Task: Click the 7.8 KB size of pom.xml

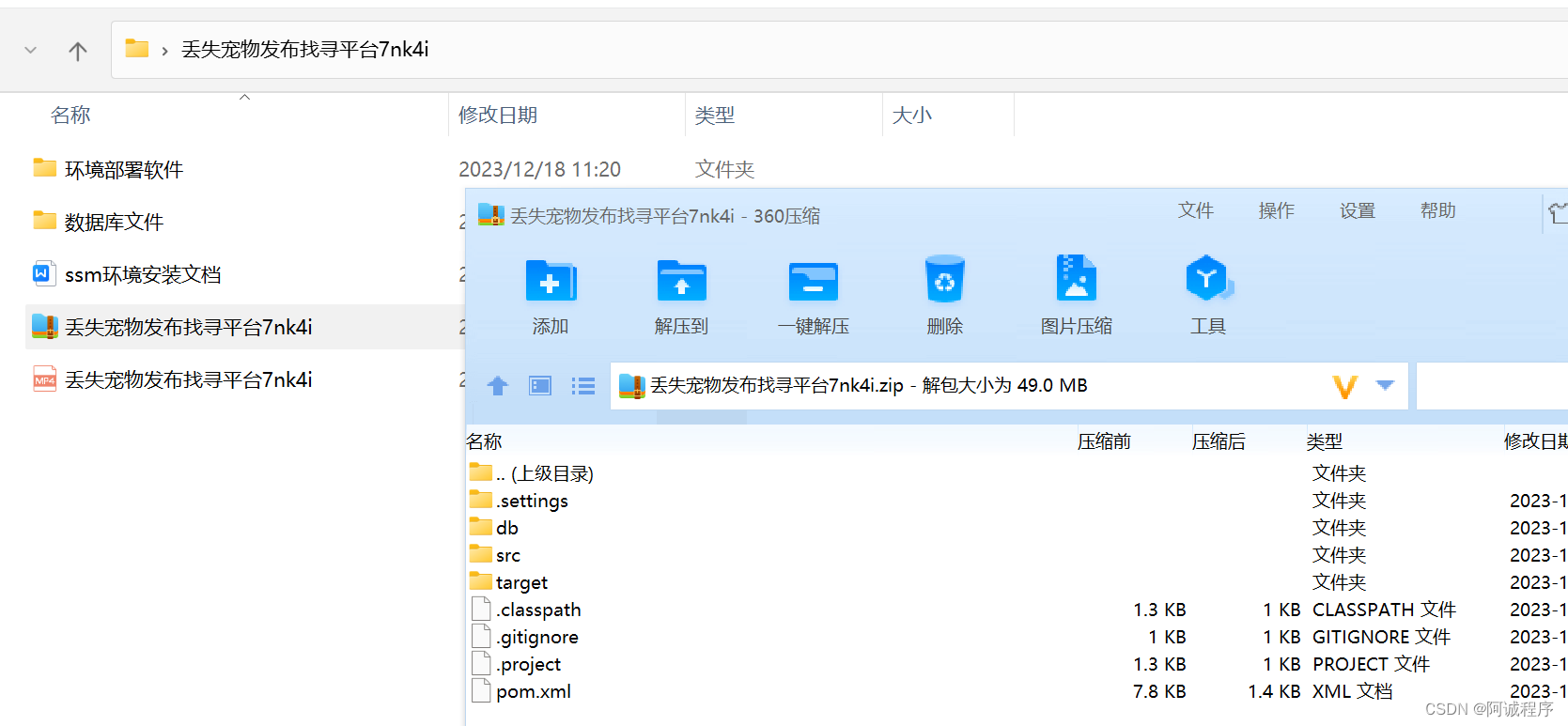Action: click(1159, 691)
